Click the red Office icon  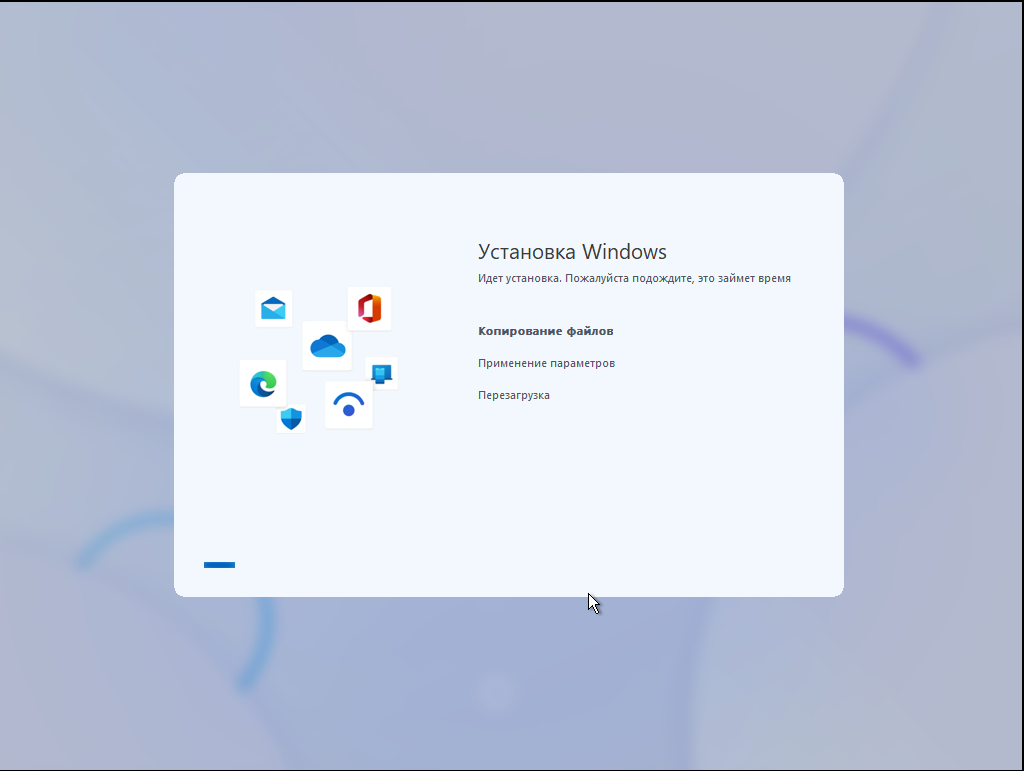369,308
